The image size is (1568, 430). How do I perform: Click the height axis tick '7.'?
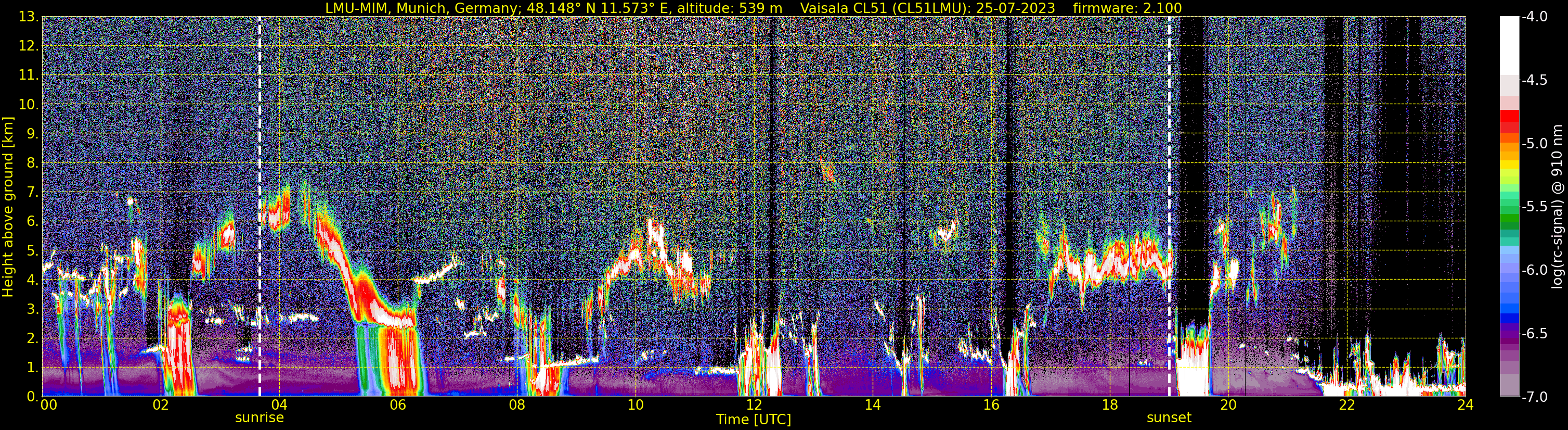(x=33, y=193)
